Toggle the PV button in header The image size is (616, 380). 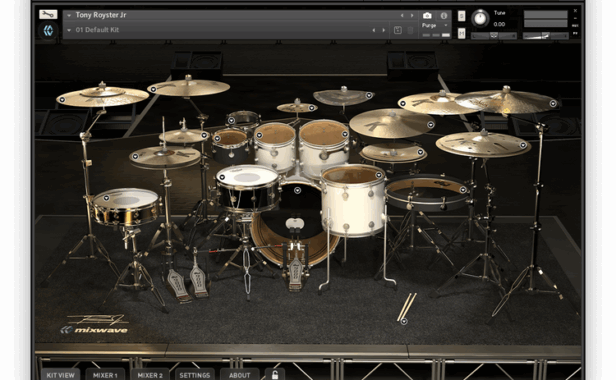point(575,33)
